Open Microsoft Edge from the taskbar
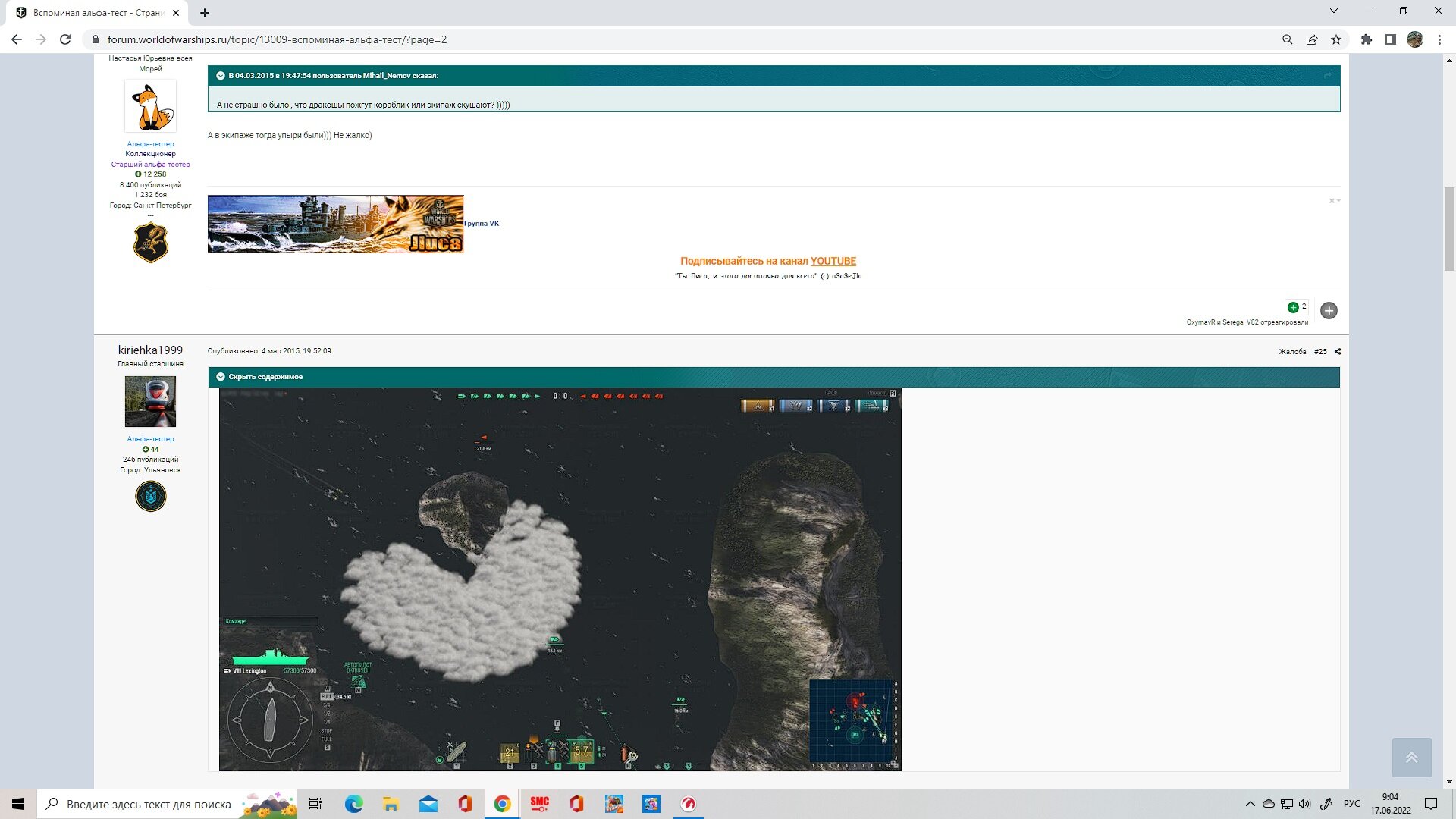 coord(353,804)
